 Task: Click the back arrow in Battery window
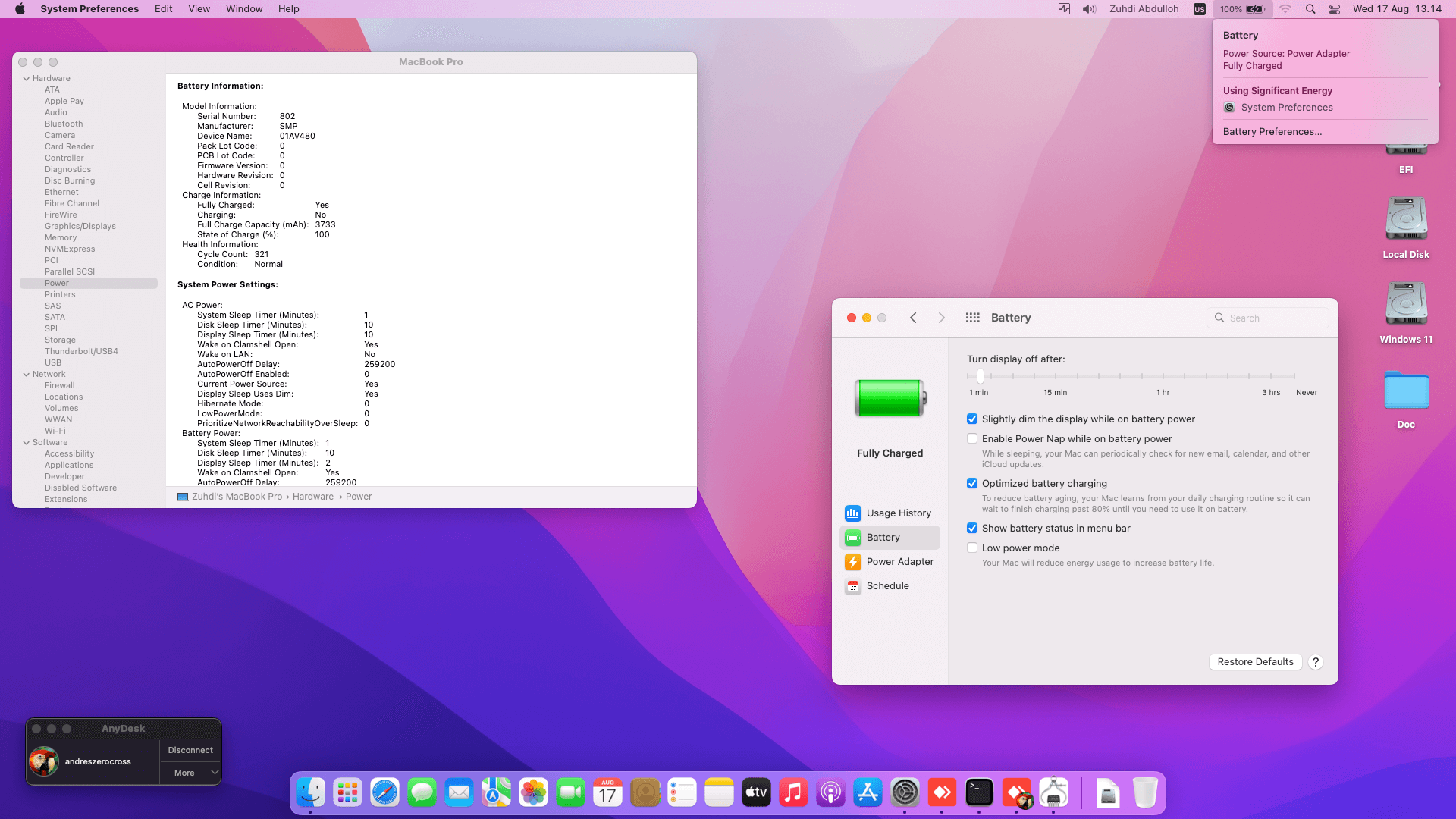[914, 318]
